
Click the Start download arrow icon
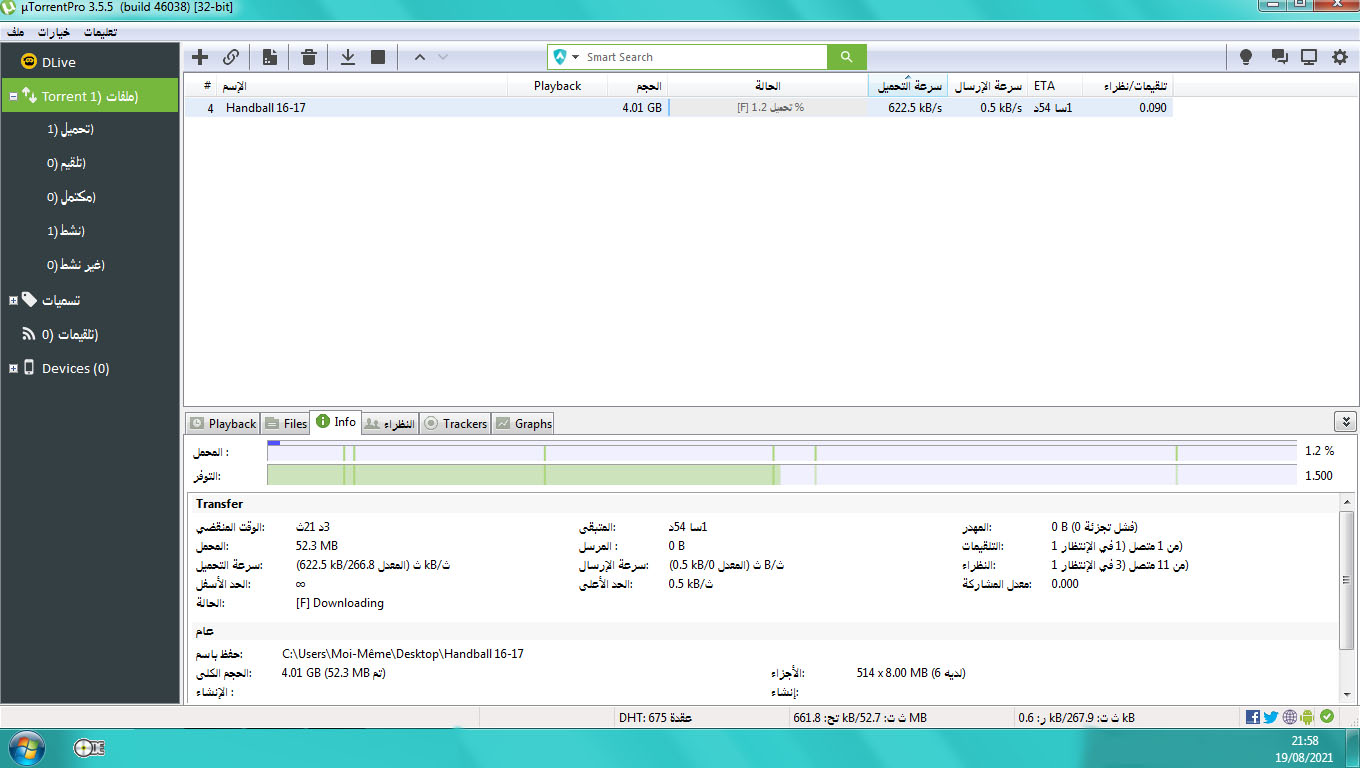(x=348, y=57)
